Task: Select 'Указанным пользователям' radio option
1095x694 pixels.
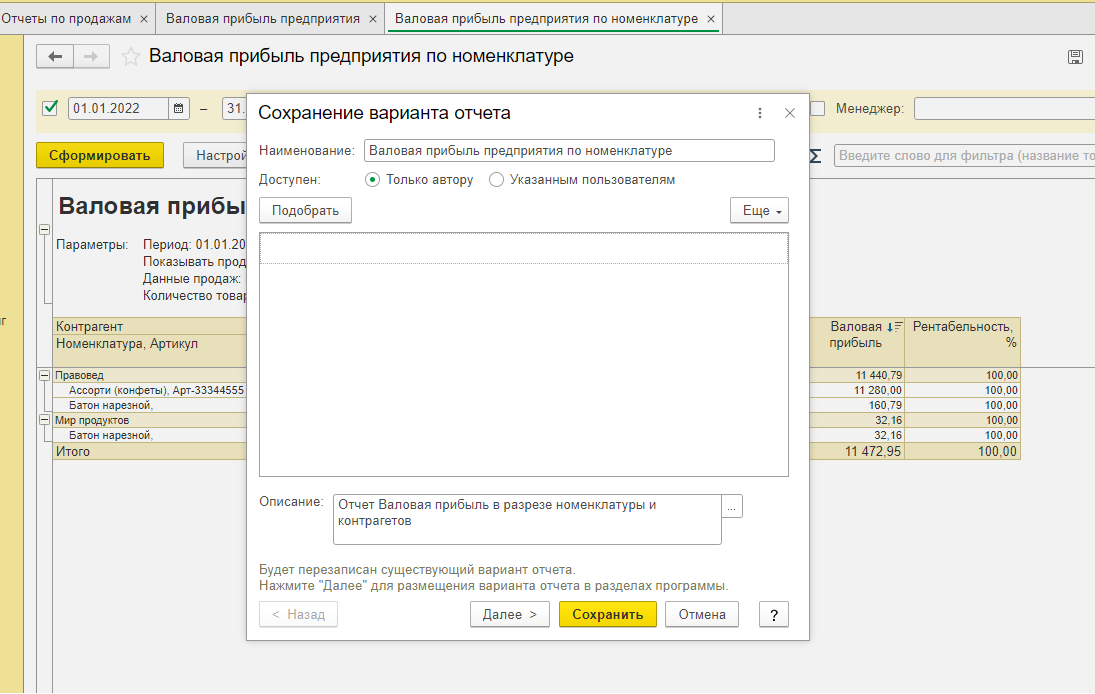Action: click(x=496, y=180)
